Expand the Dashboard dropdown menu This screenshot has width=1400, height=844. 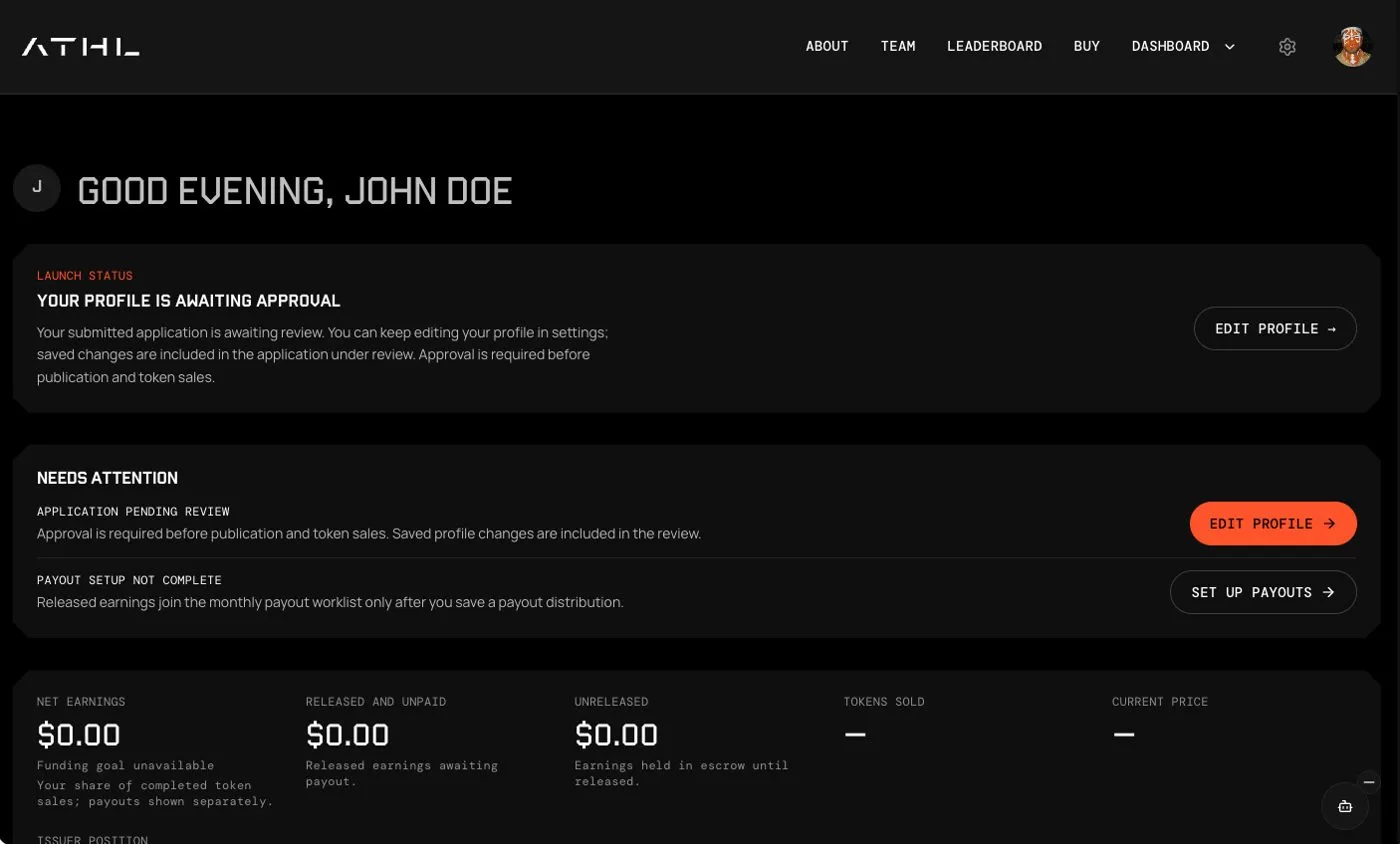[x=1183, y=46]
